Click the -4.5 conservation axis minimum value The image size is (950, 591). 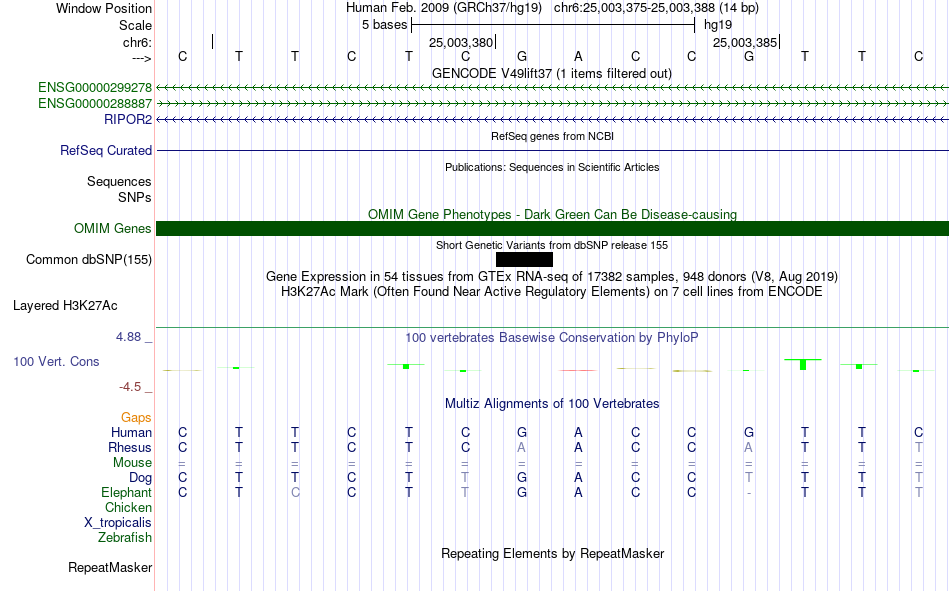130,387
